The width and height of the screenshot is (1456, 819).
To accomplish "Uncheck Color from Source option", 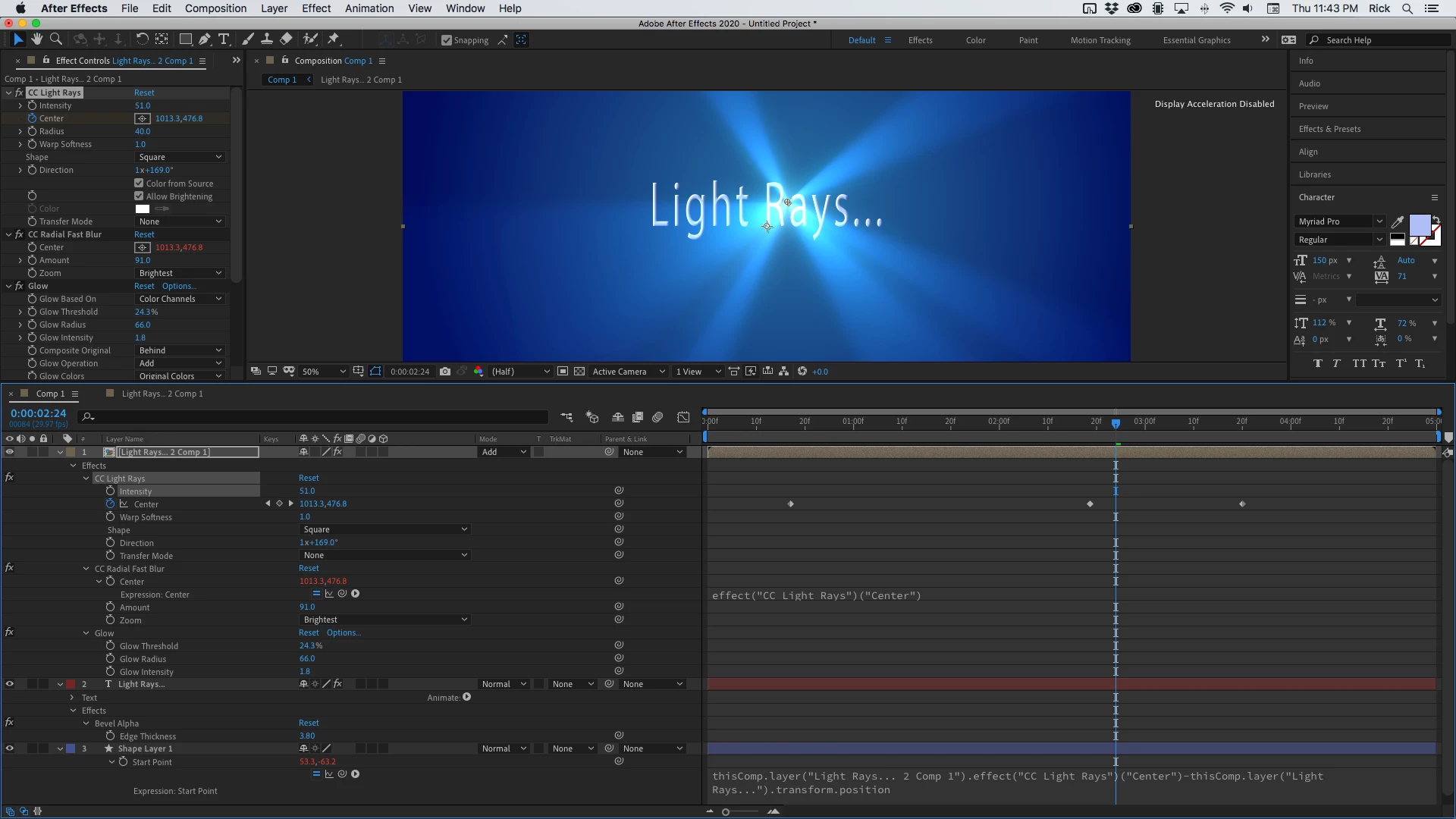I will click(x=139, y=184).
